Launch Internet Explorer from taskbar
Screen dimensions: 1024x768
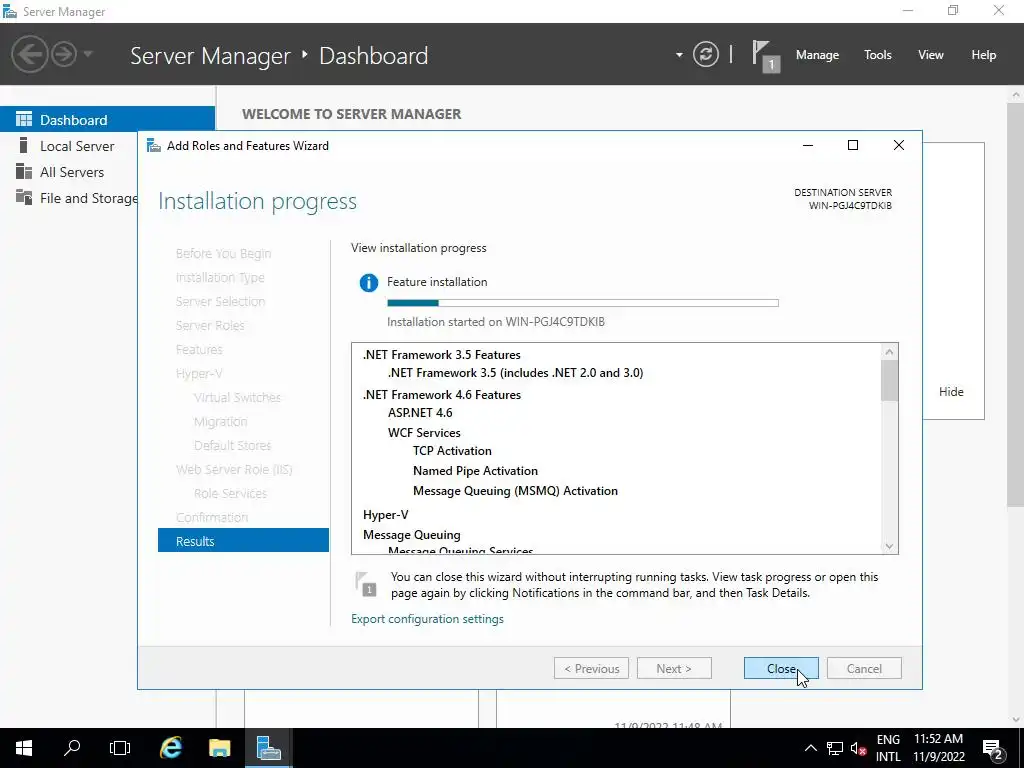pyautogui.click(x=170, y=748)
